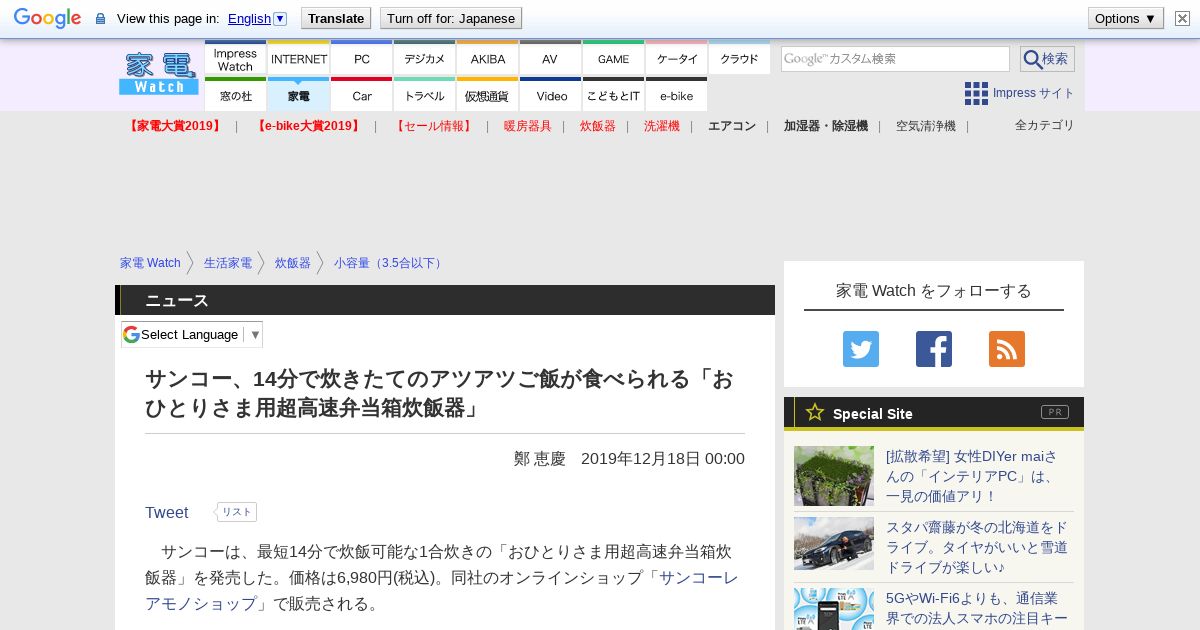
Task: Click the リスト bubble button
Action: (x=236, y=512)
